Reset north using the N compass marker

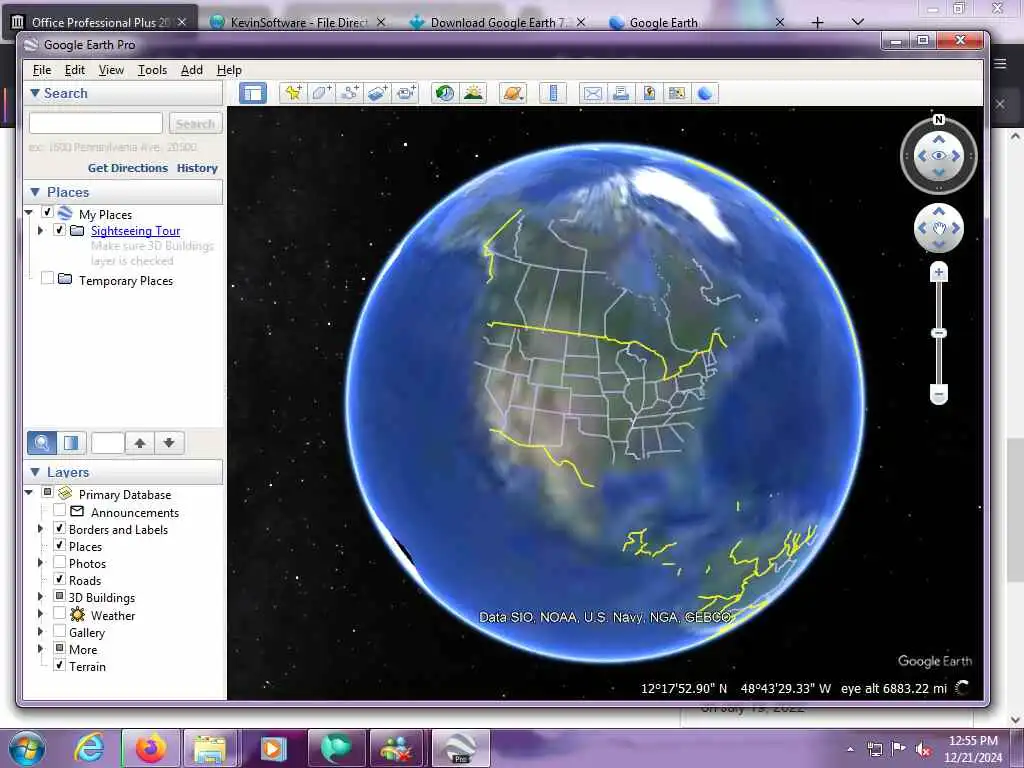pos(938,120)
